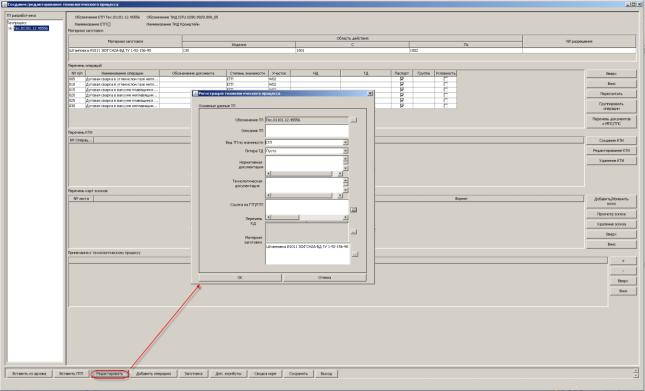Select operation row 005 in operations table
The height and width of the screenshot is (391, 645).
click(x=262, y=79)
